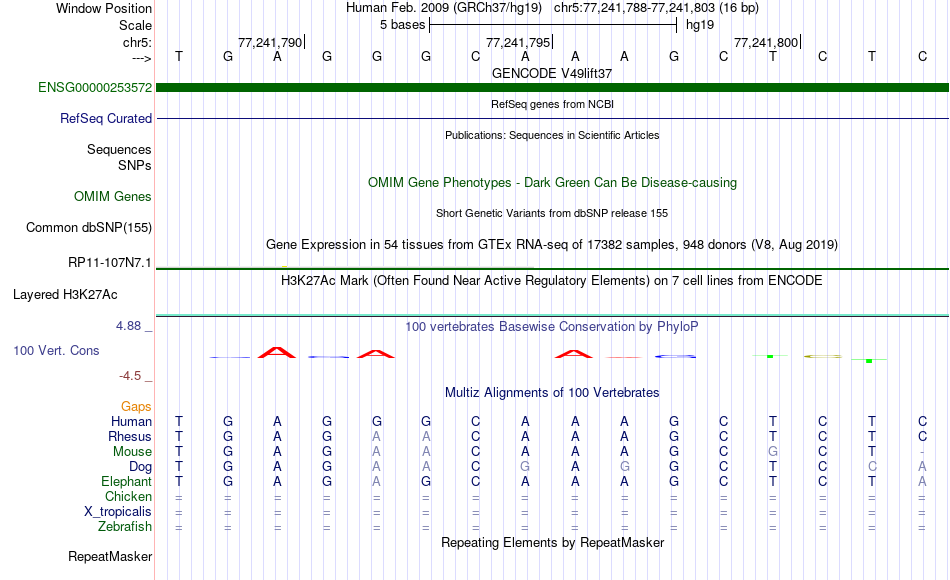
Task: Click the Common dbSNP(155) track label
Action: (89, 227)
